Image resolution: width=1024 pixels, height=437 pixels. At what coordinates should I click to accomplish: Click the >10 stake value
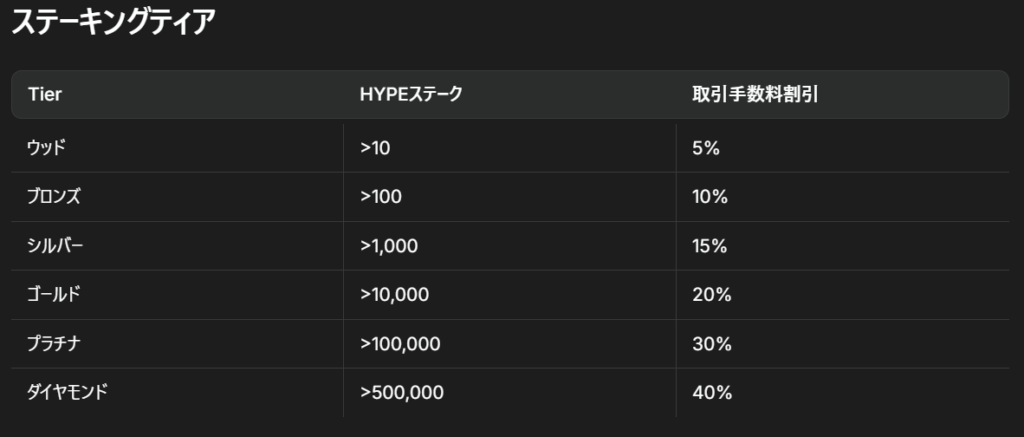375,149
